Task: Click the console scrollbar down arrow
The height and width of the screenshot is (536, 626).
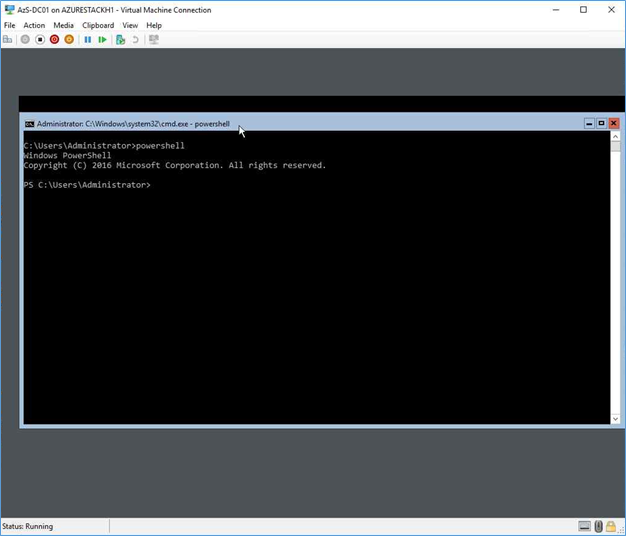Action: coord(615,419)
